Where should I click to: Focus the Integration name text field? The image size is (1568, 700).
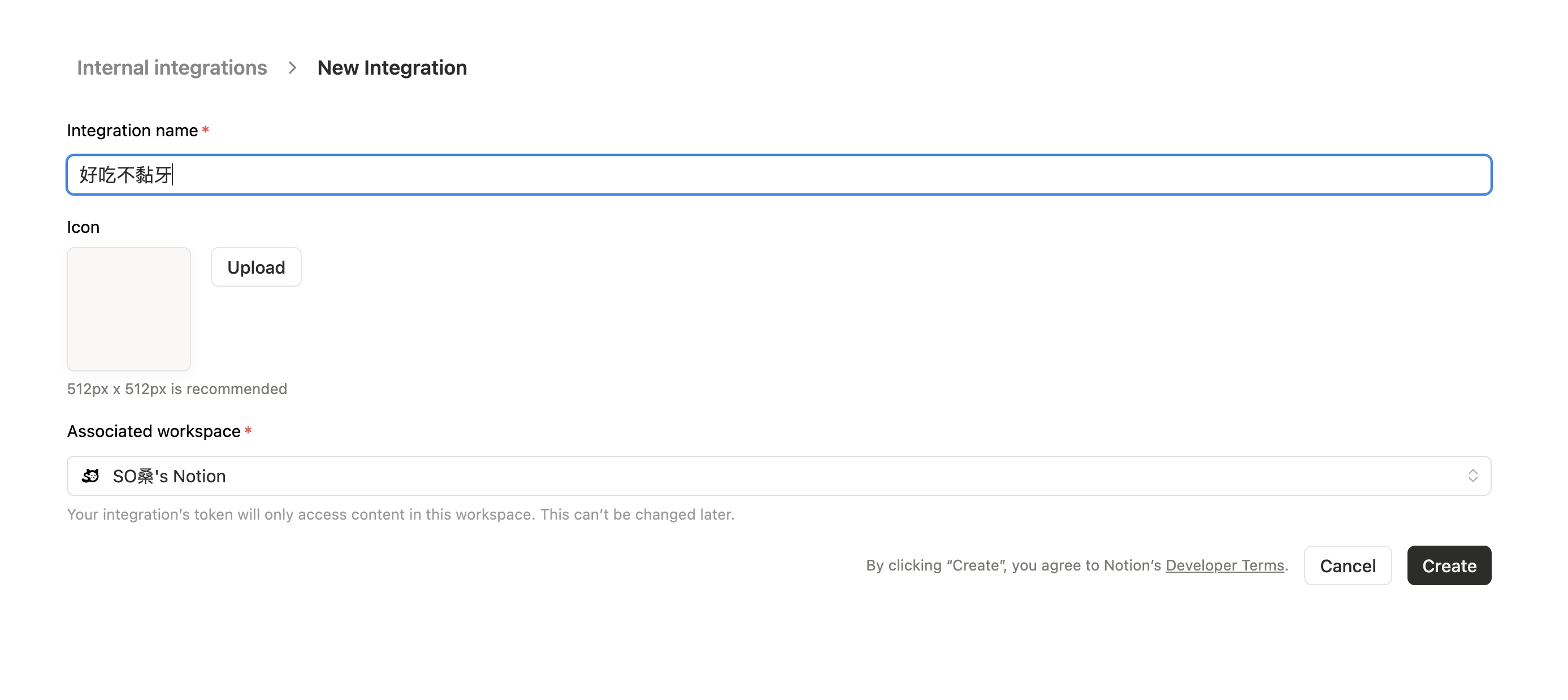(778, 175)
